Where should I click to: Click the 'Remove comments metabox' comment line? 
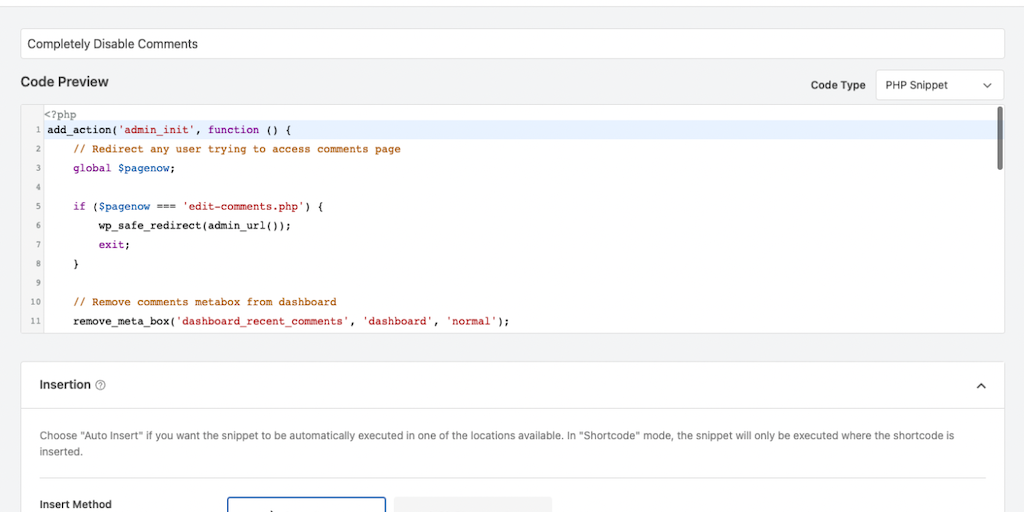click(204, 302)
